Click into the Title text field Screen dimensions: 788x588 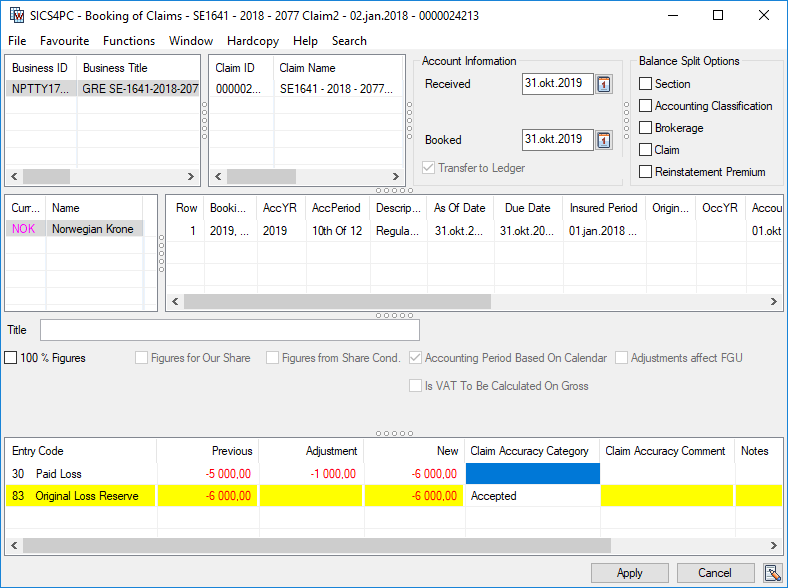[229, 330]
